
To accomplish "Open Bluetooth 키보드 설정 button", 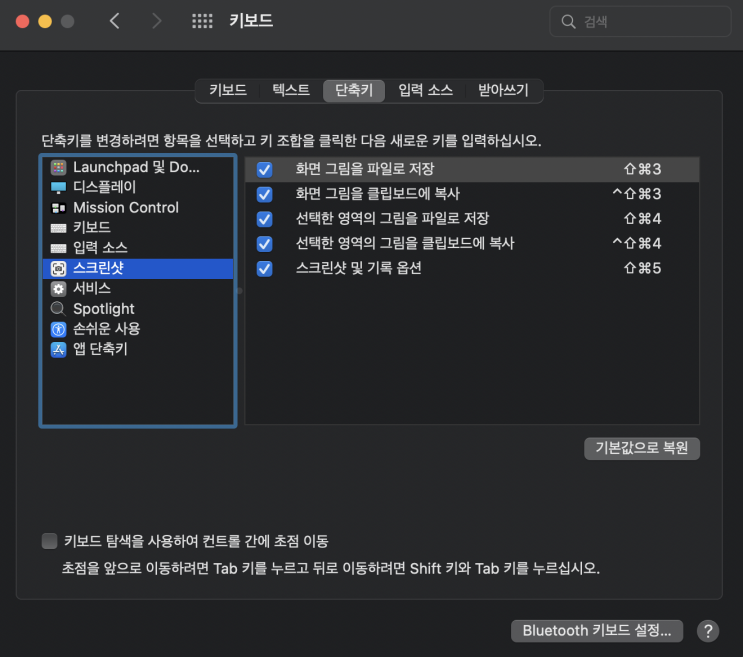I will click(597, 631).
